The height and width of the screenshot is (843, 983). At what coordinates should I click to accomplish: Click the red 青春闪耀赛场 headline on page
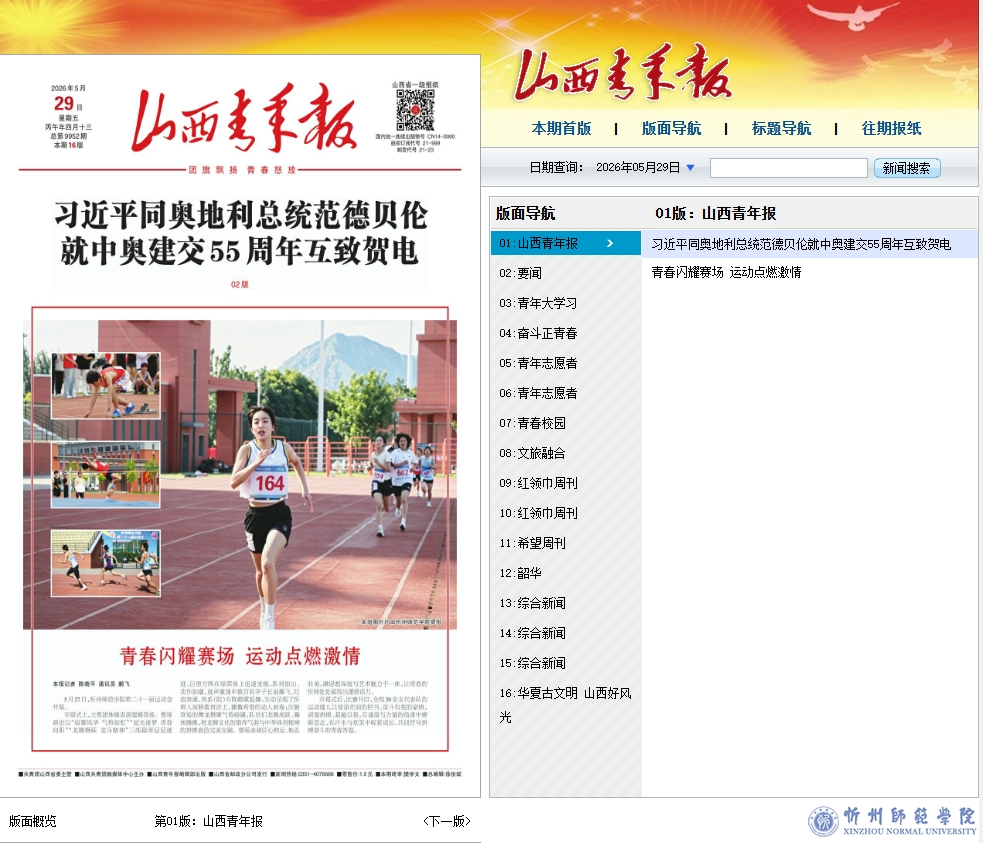tap(240, 656)
